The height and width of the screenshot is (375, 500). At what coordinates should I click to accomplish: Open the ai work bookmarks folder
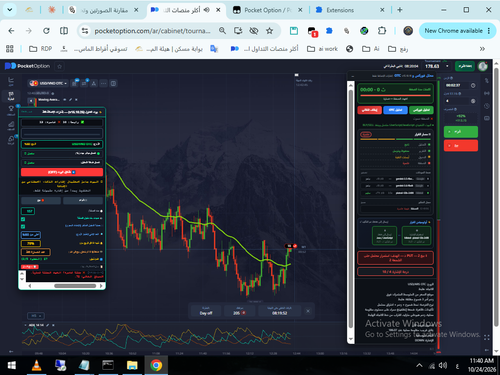[322, 49]
